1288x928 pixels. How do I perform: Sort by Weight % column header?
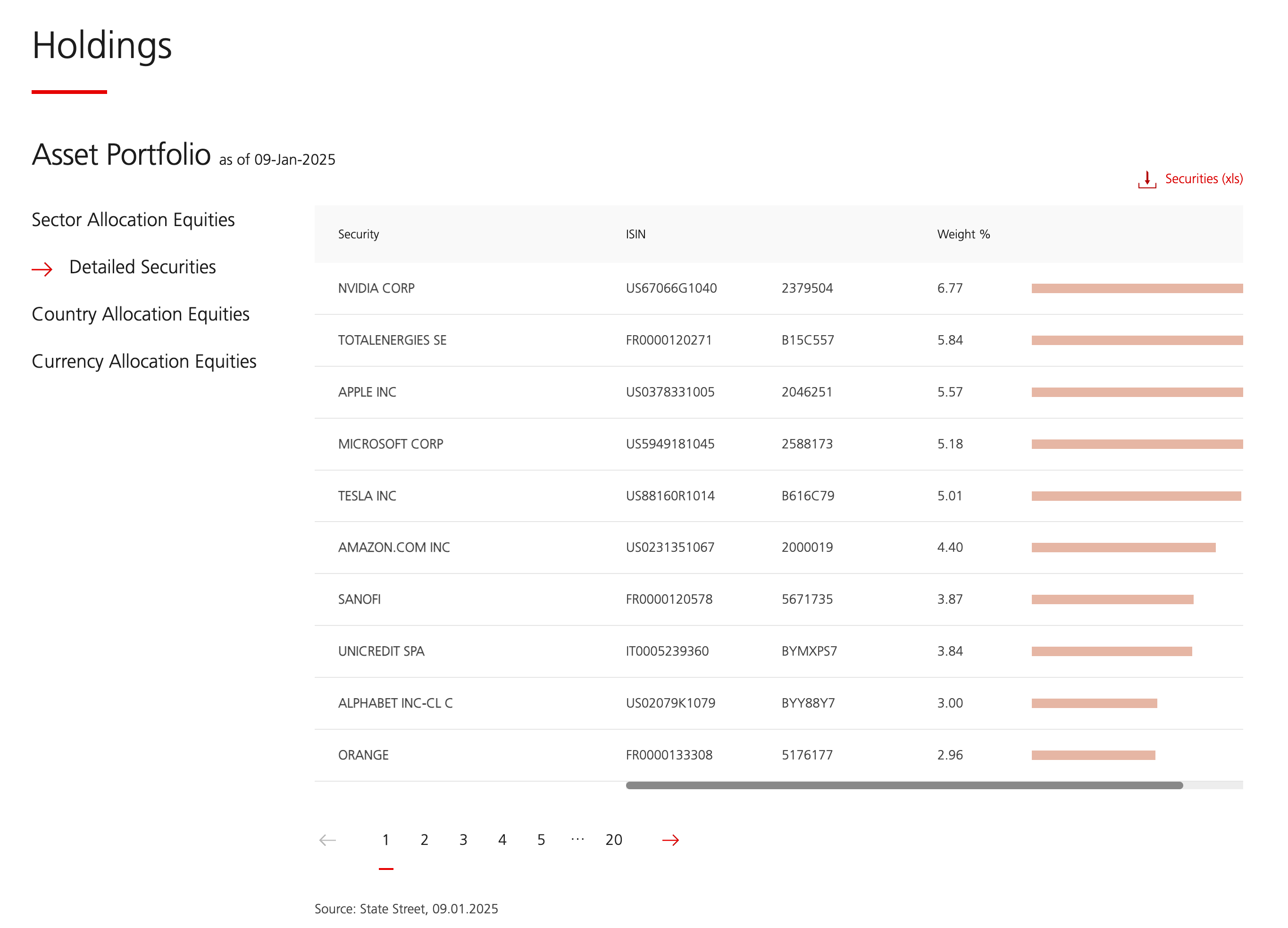tap(963, 234)
